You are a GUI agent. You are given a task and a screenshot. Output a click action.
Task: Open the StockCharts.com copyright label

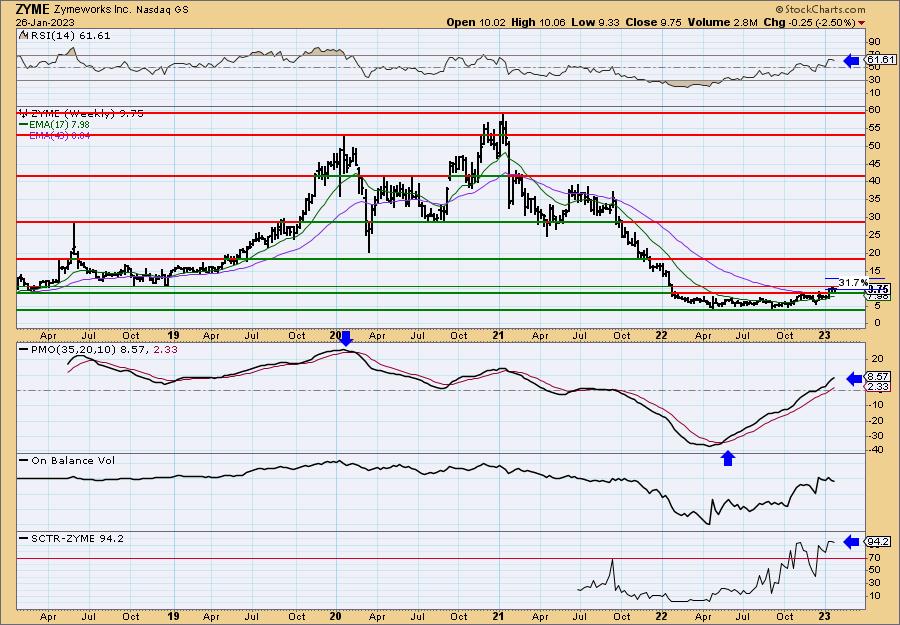pos(820,10)
